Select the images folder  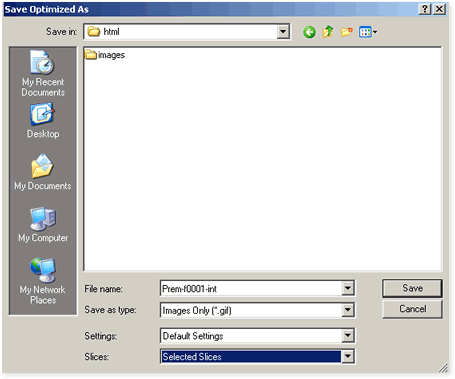pos(105,55)
